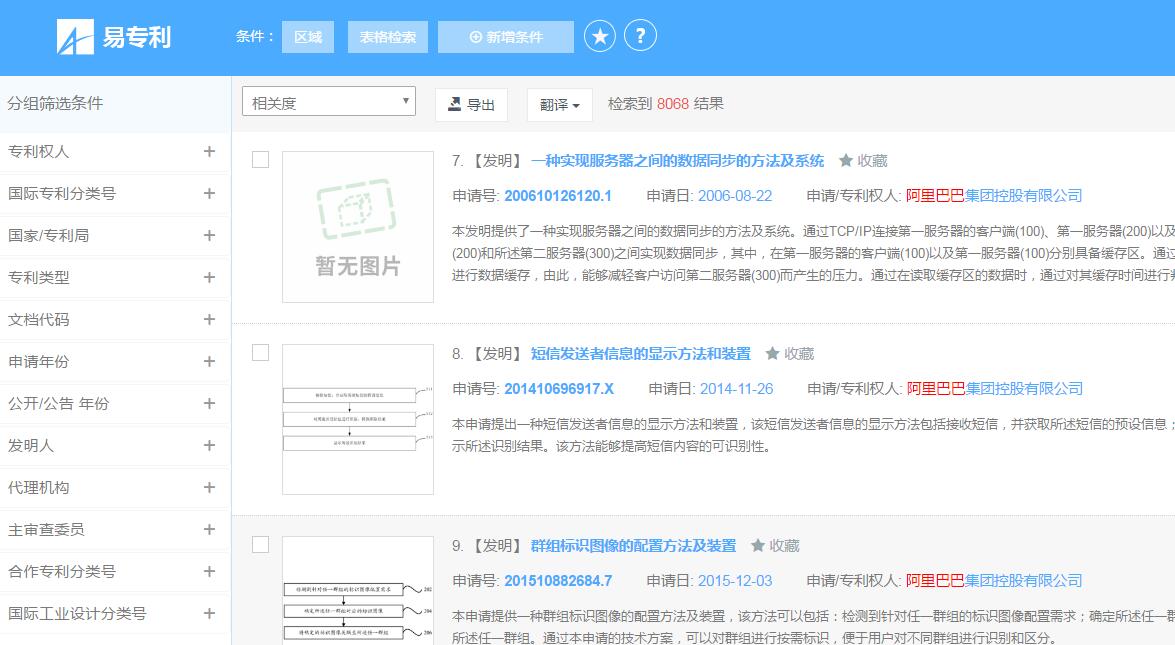Tick the checkbox for patent result 8

[260, 352]
